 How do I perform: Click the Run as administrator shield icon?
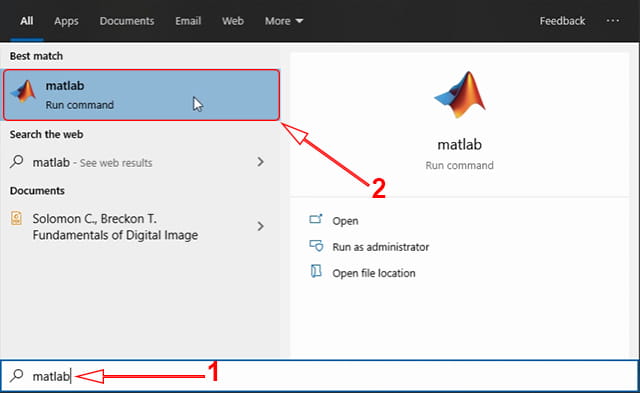point(316,246)
